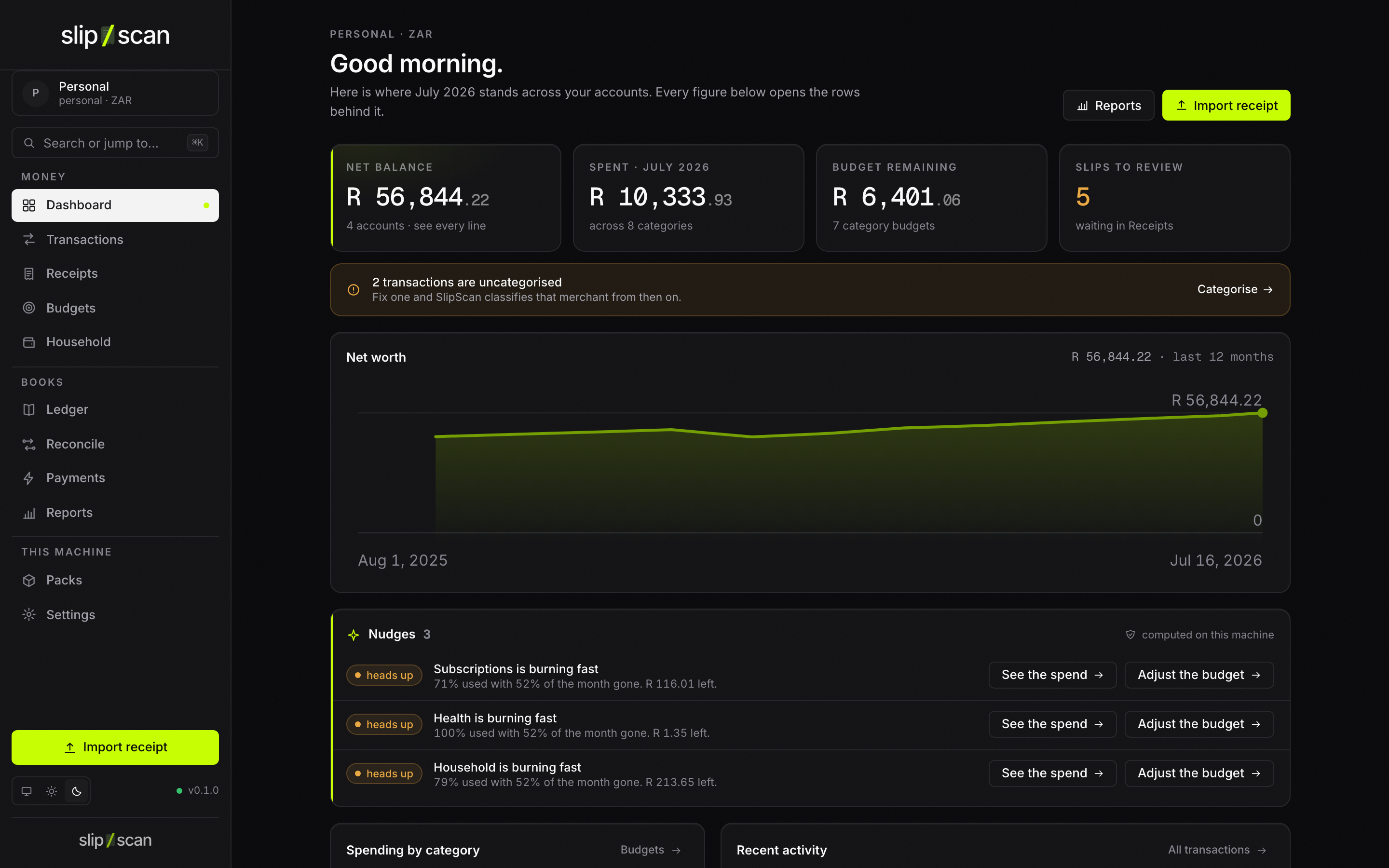Click the Search or jump to field

click(x=115, y=143)
